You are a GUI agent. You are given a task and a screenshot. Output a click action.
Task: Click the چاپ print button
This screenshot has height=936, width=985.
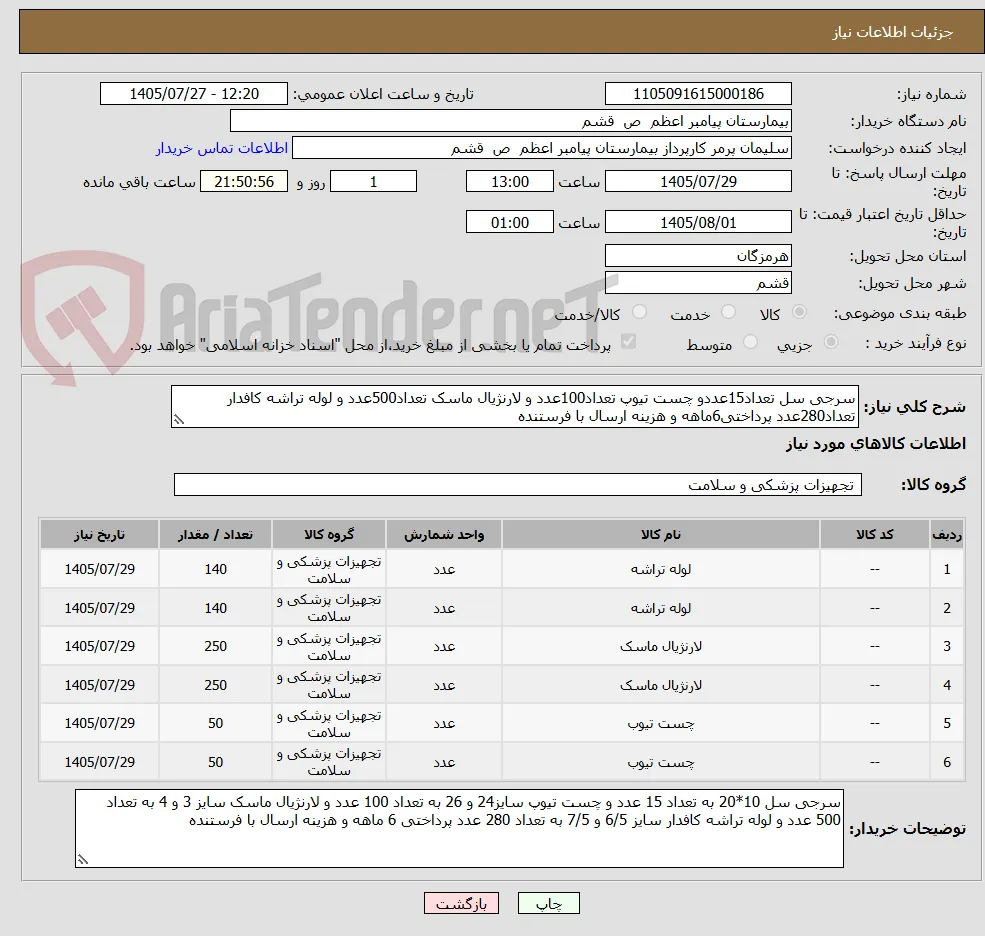[548, 903]
